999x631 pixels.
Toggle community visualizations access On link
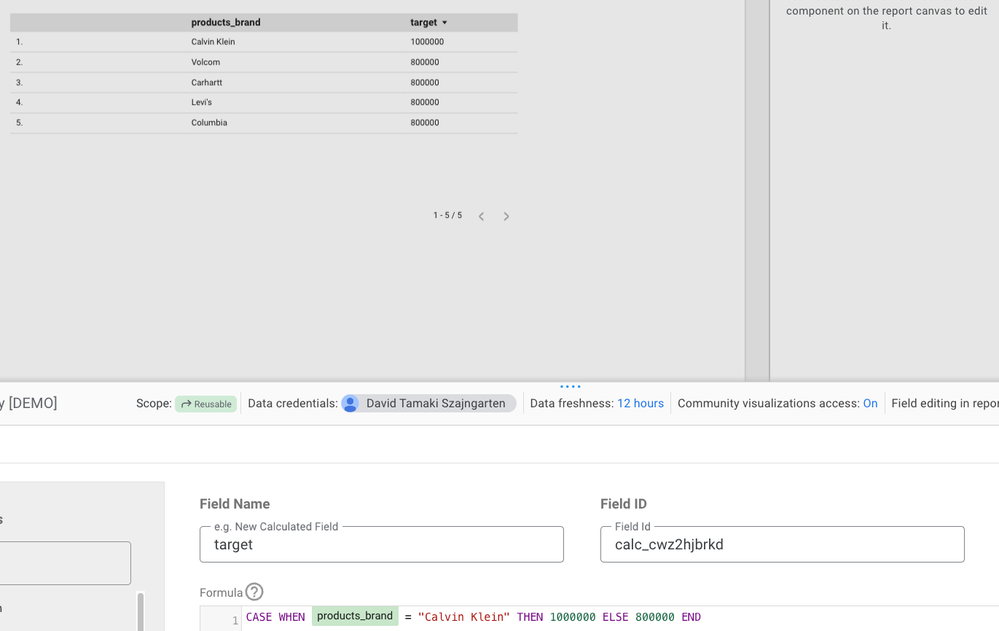870,403
